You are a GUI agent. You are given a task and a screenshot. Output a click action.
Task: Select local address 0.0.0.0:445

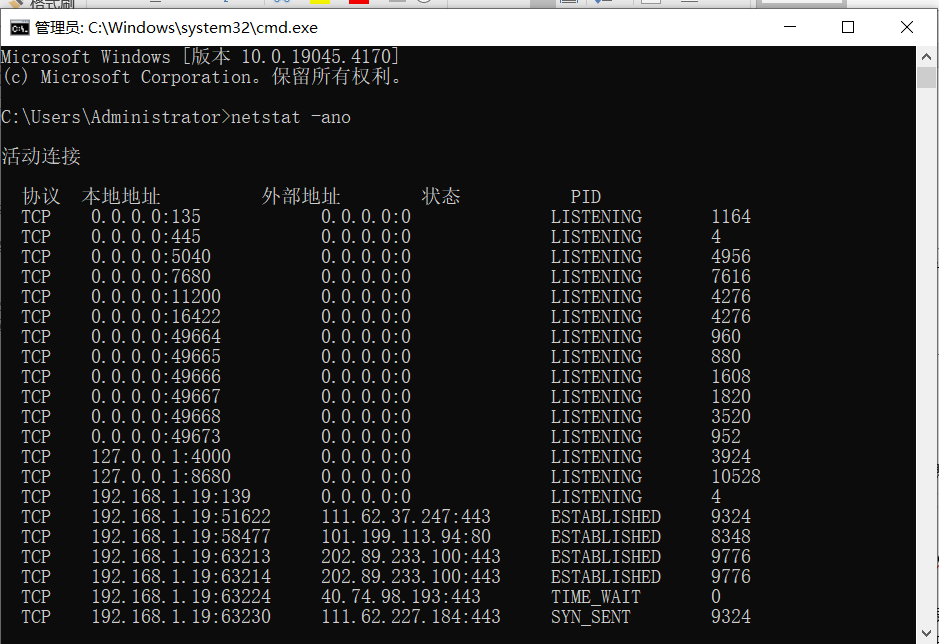click(x=146, y=237)
